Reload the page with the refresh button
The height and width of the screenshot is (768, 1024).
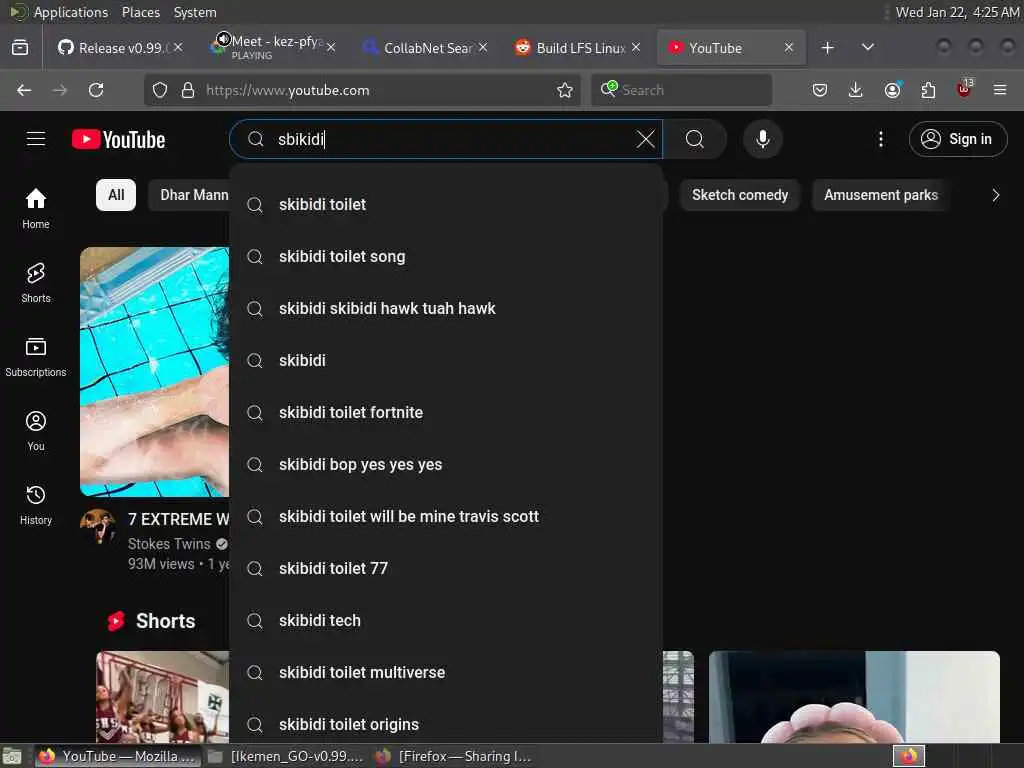[x=96, y=90]
